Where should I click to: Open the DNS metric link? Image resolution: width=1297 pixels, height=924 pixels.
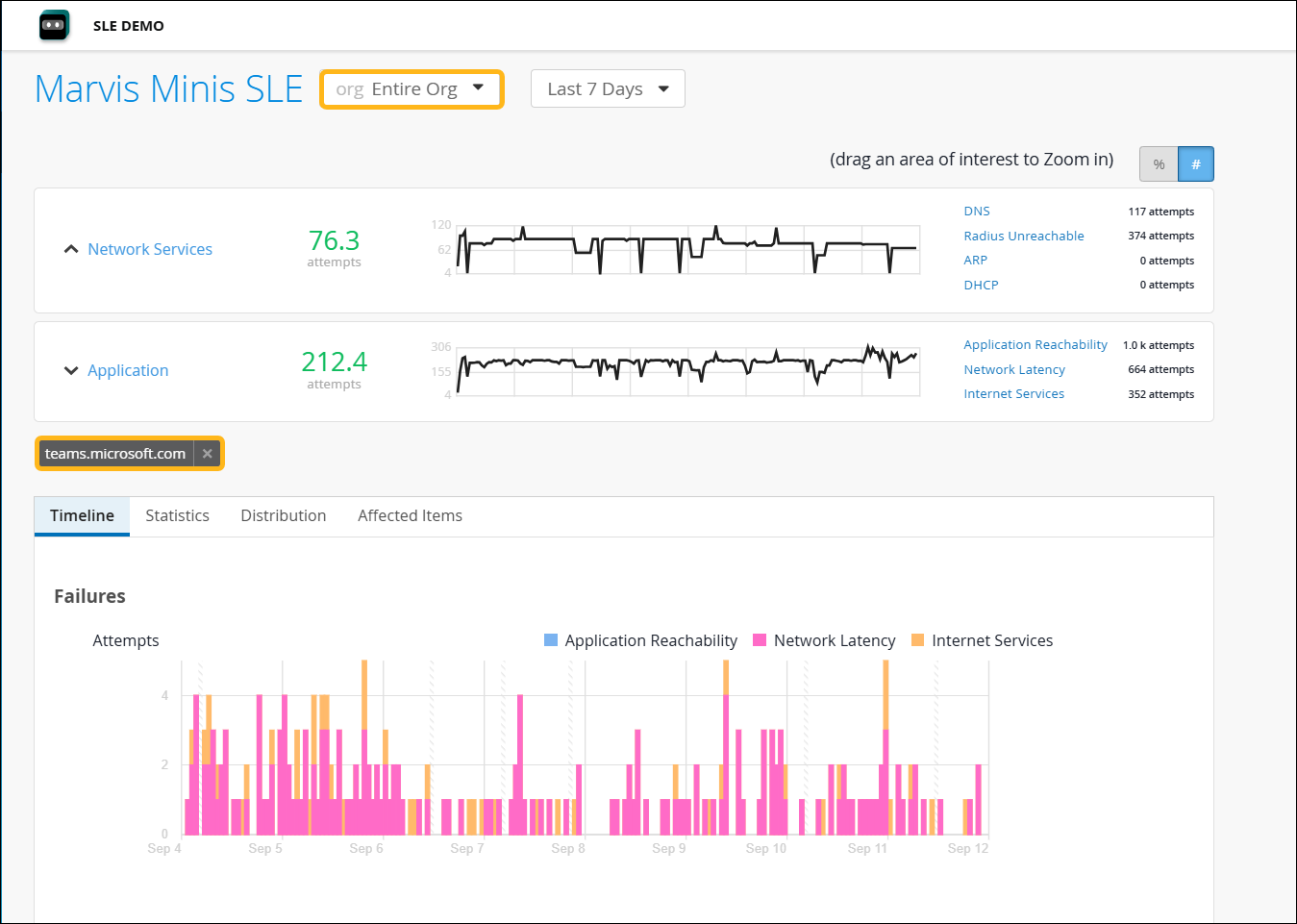(976, 211)
